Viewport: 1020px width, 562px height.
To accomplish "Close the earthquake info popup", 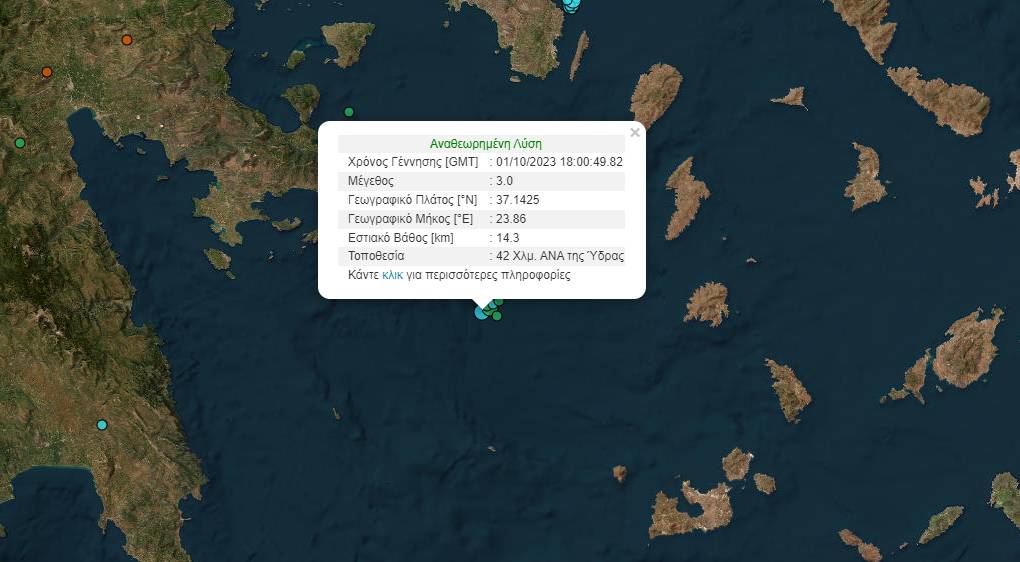I will point(634,132).
